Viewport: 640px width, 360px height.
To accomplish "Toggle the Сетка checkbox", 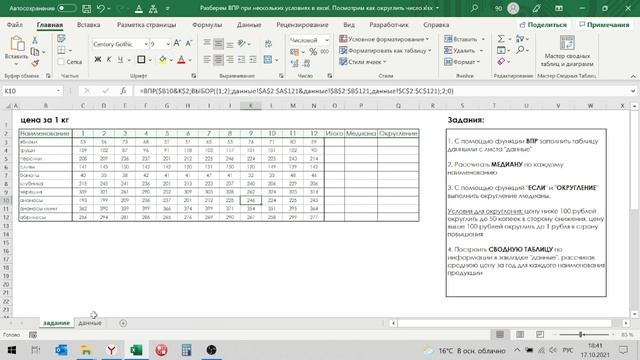I will (61, 62).
